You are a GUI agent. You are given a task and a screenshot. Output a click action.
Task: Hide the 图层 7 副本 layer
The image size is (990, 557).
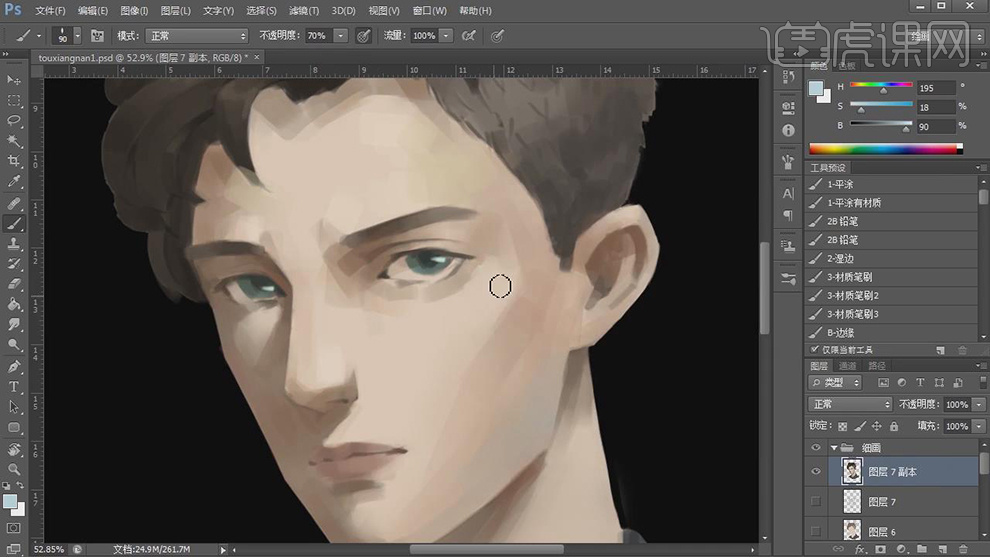coord(816,472)
